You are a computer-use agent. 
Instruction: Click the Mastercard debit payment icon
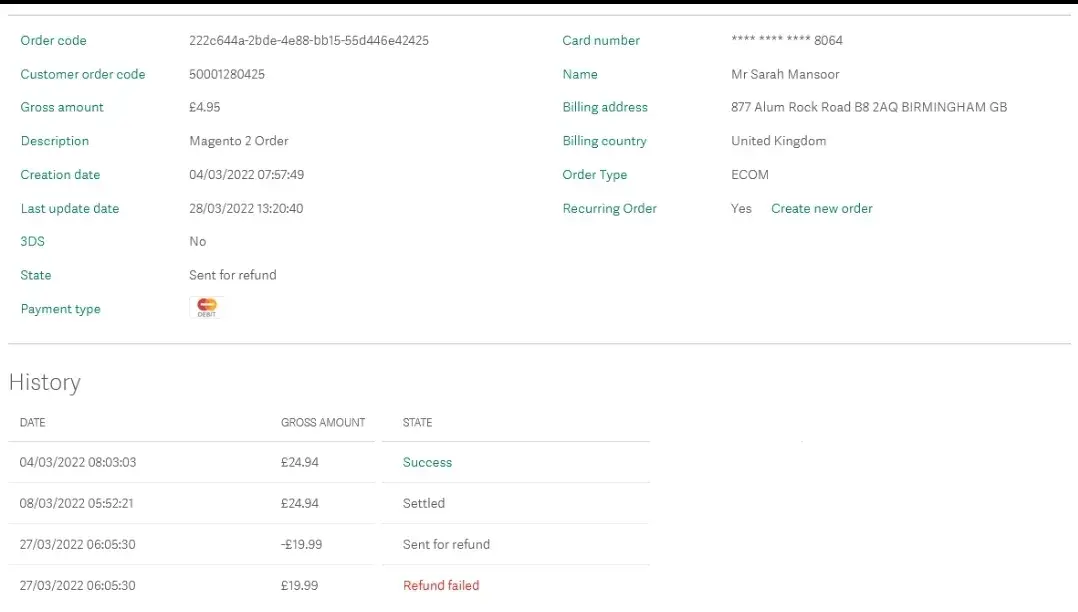[206, 308]
